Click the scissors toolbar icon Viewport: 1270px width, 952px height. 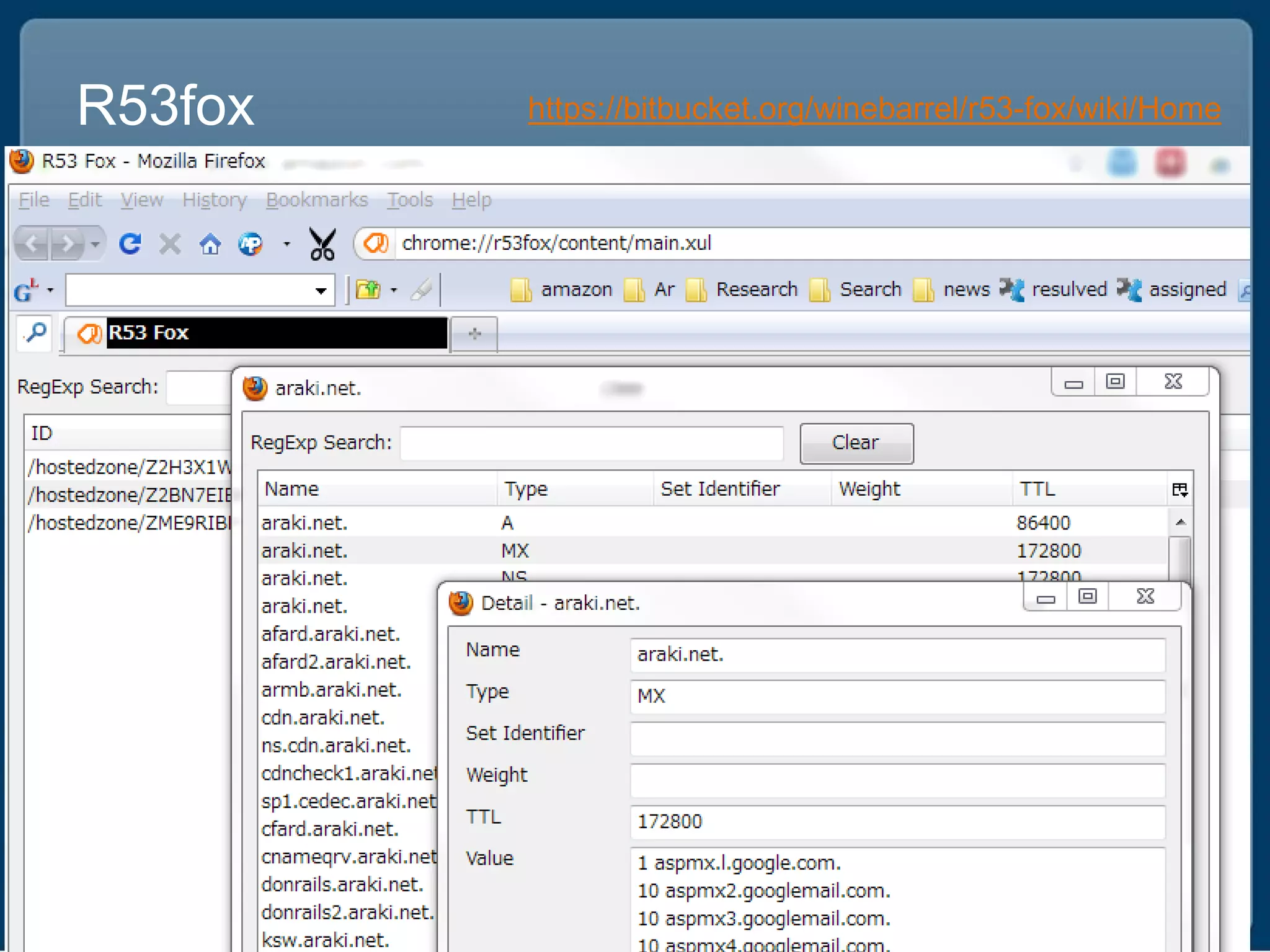322,244
